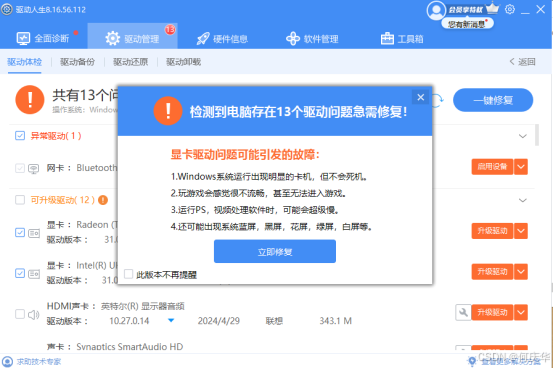This screenshot has height=368, width=554.
Task: Click the 查看更多解决方案 link at bottom right
Action: pos(511,361)
